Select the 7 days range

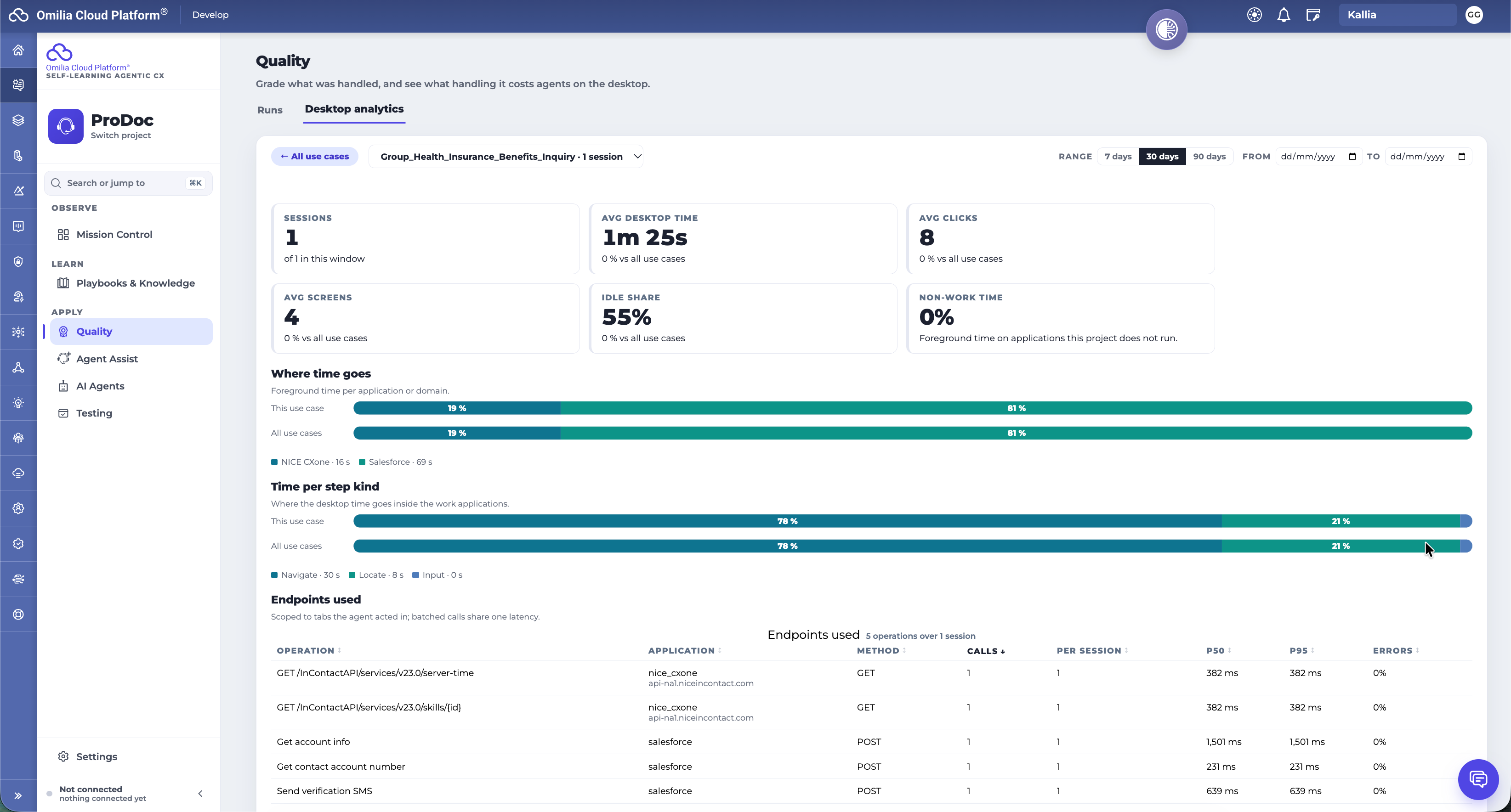click(1118, 157)
